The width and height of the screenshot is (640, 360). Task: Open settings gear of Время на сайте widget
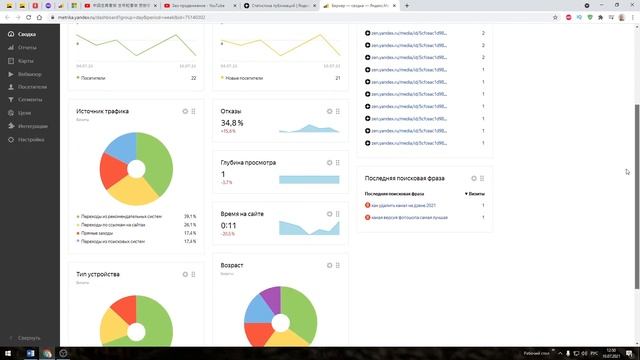pos(329,214)
